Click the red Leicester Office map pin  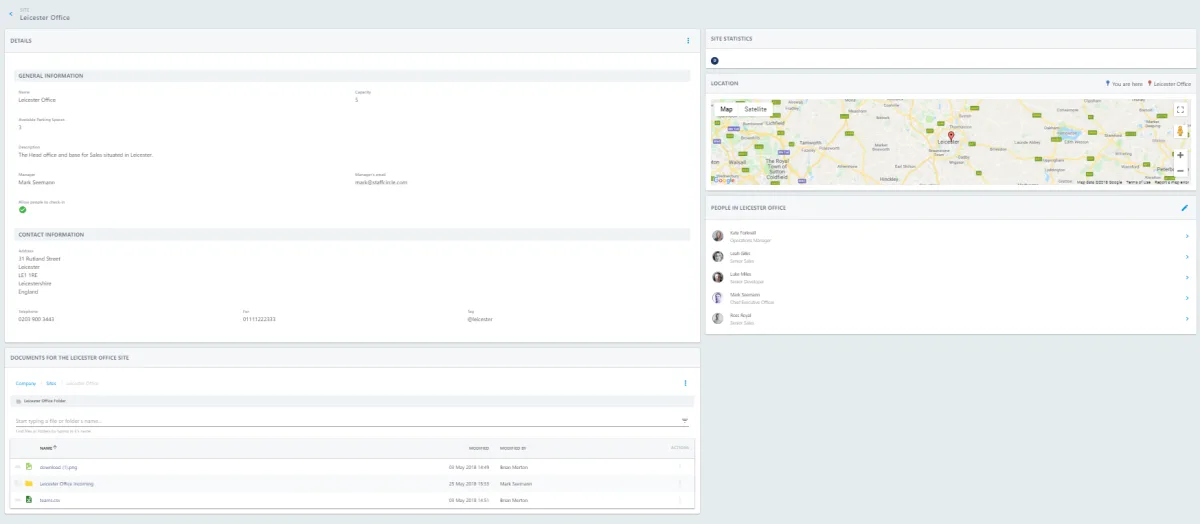coord(951,136)
